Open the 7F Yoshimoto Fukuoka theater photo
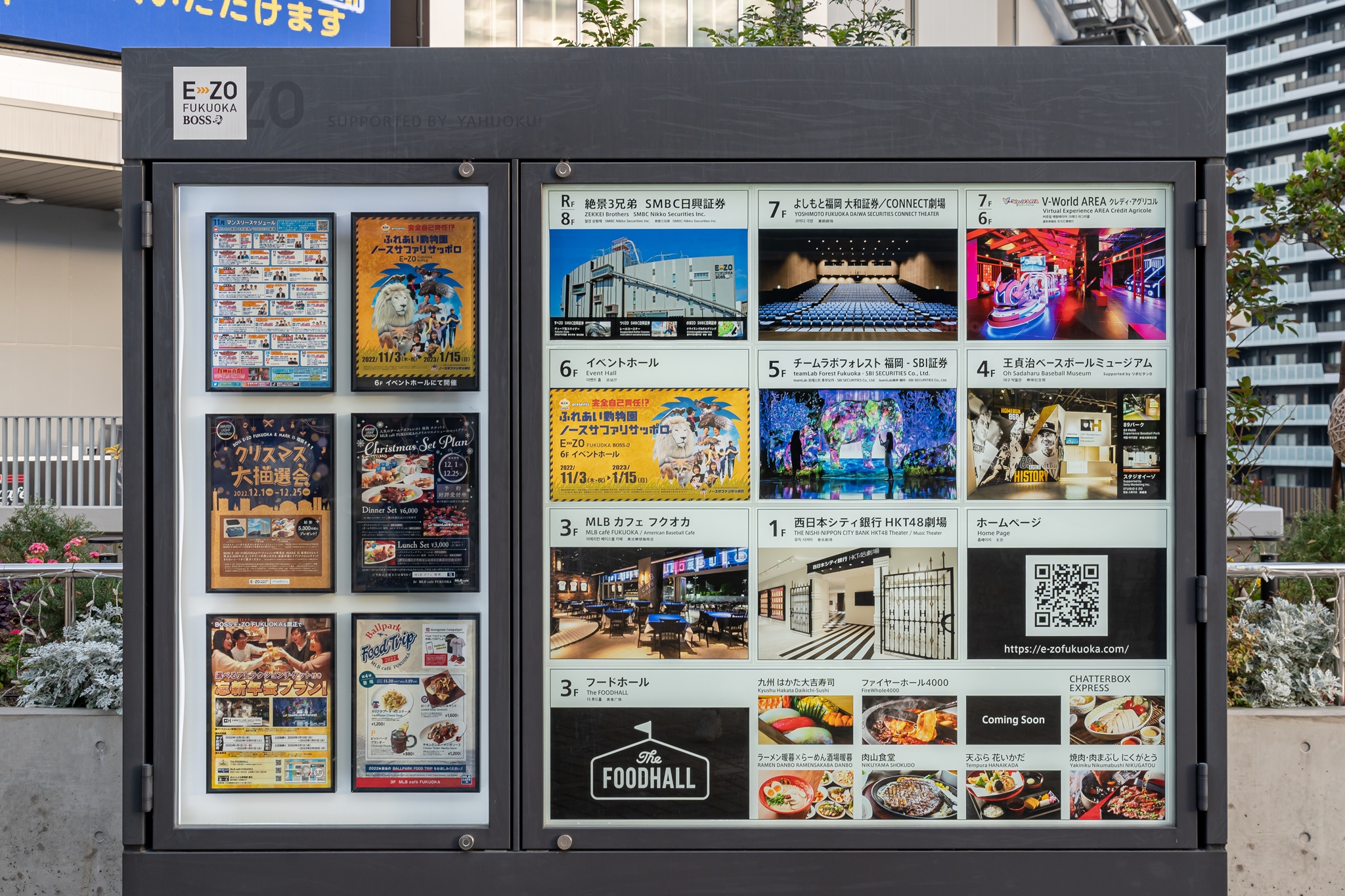Image resolution: width=1345 pixels, height=896 pixels. [x=857, y=284]
